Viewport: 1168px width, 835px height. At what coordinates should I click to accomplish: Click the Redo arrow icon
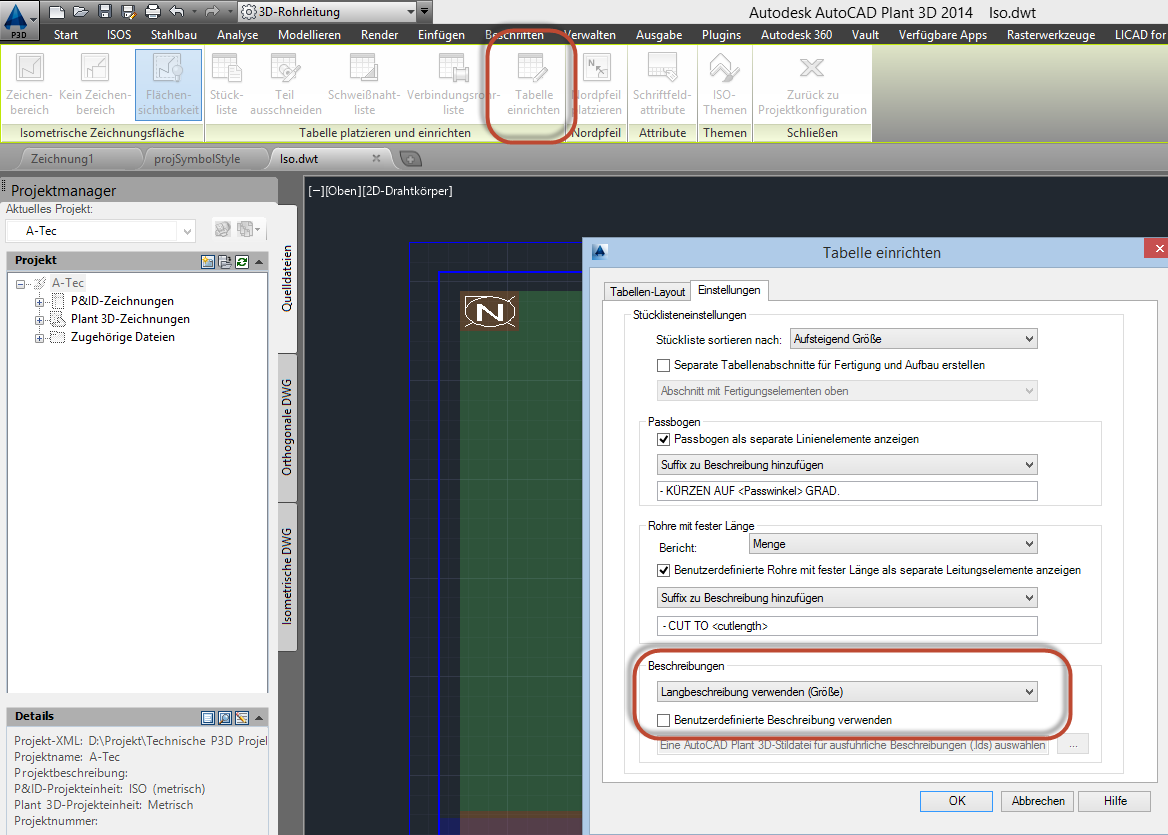pyautogui.click(x=212, y=11)
